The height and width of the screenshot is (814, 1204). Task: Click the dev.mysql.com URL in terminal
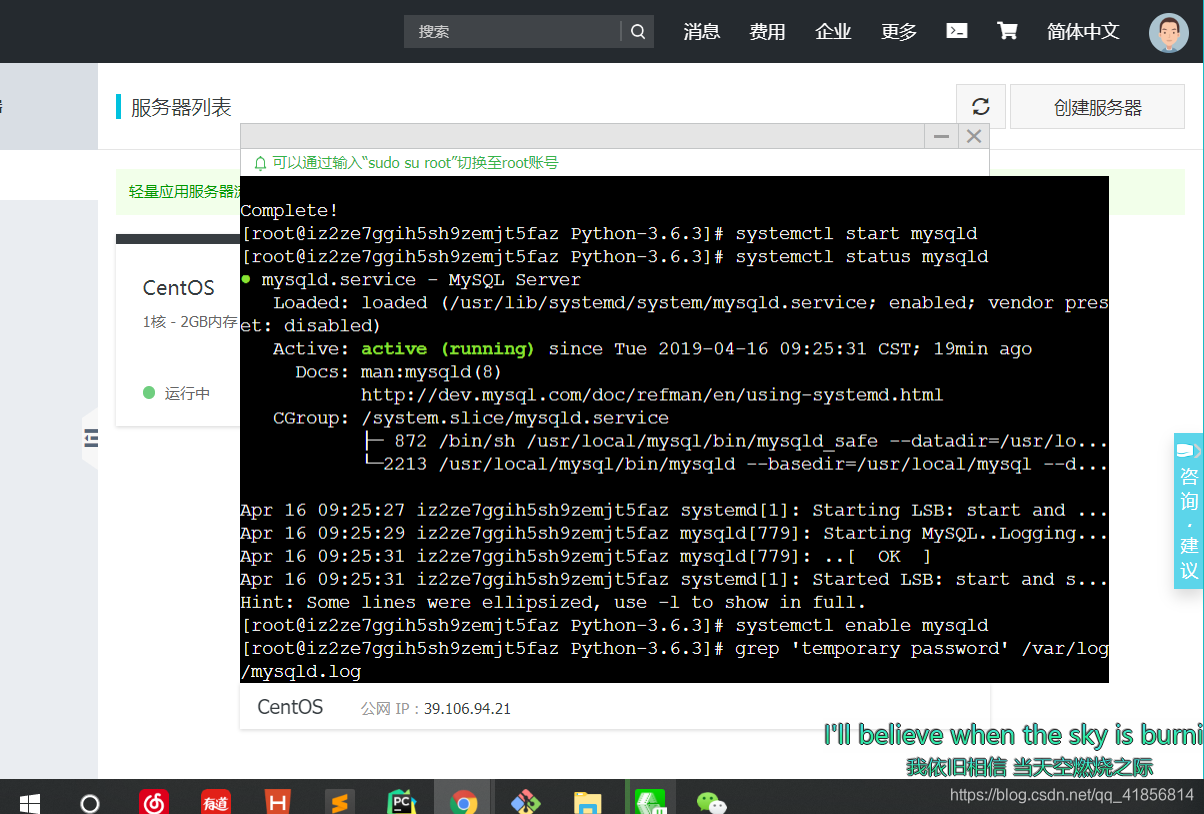tap(652, 395)
